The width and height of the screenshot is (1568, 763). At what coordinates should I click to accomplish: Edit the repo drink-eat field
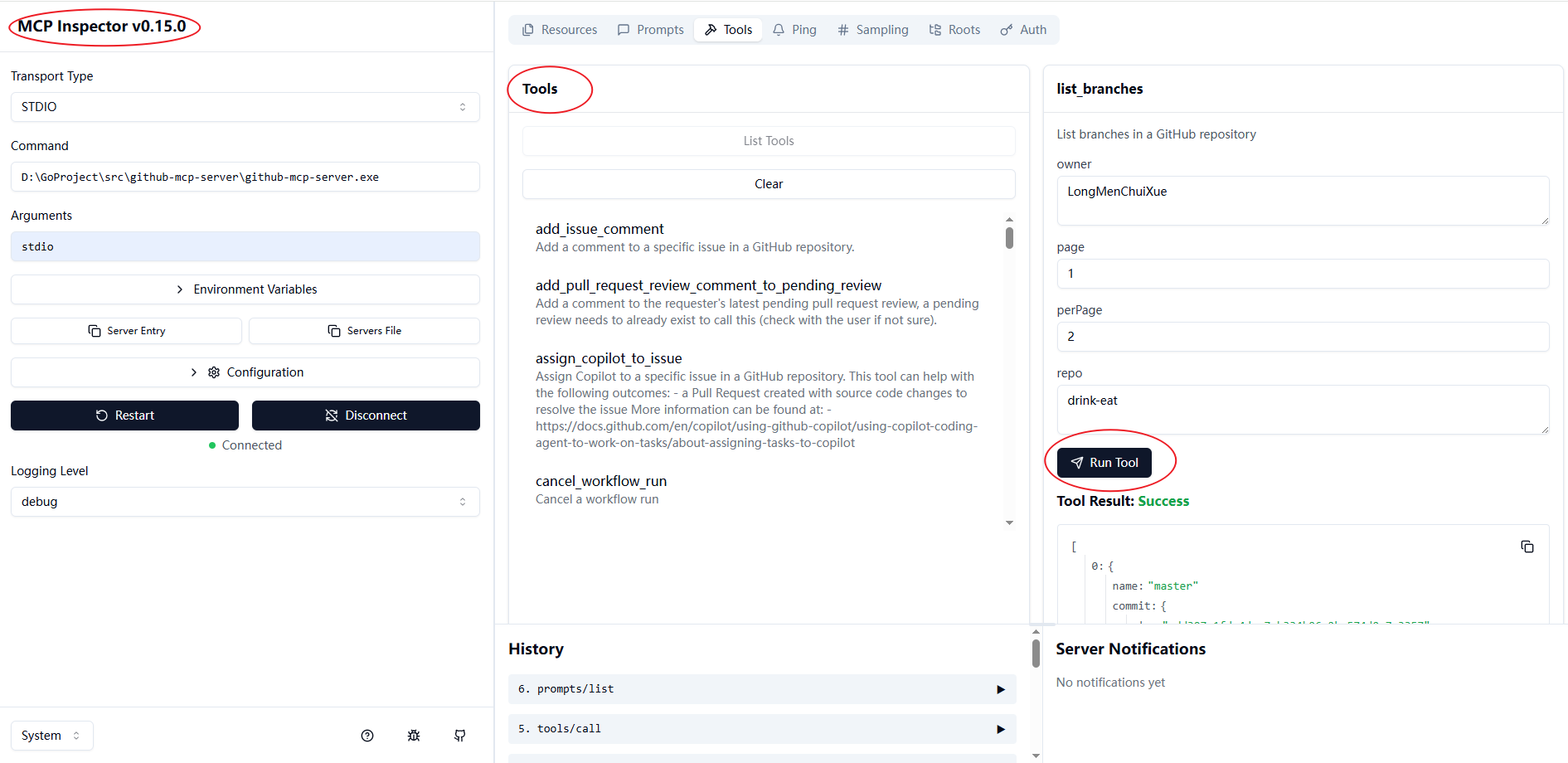(1303, 410)
